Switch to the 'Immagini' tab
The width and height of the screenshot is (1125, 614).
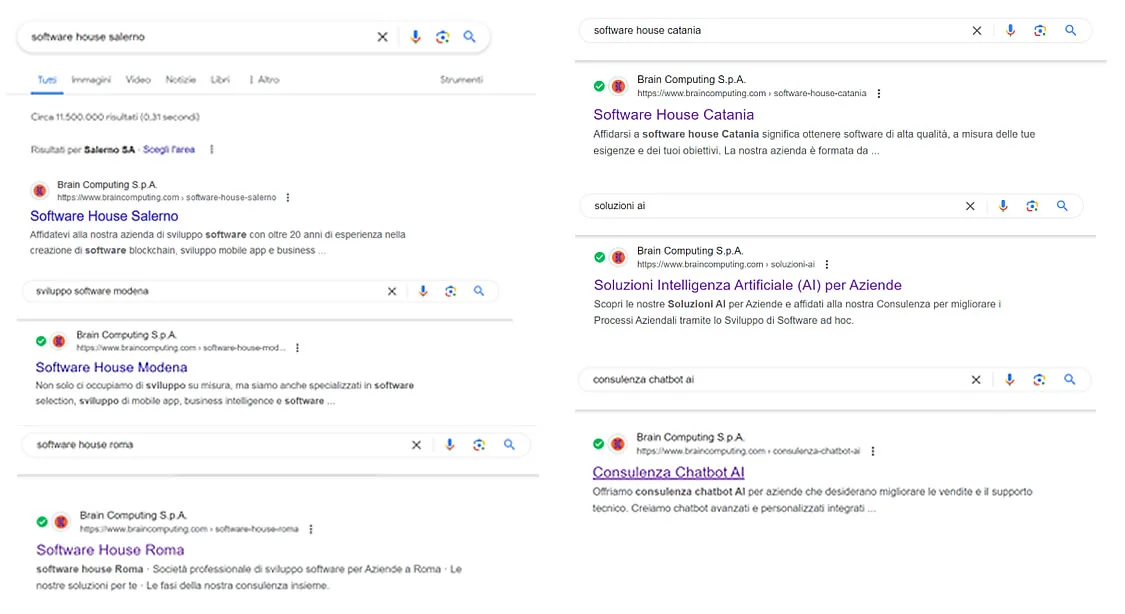coord(91,80)
